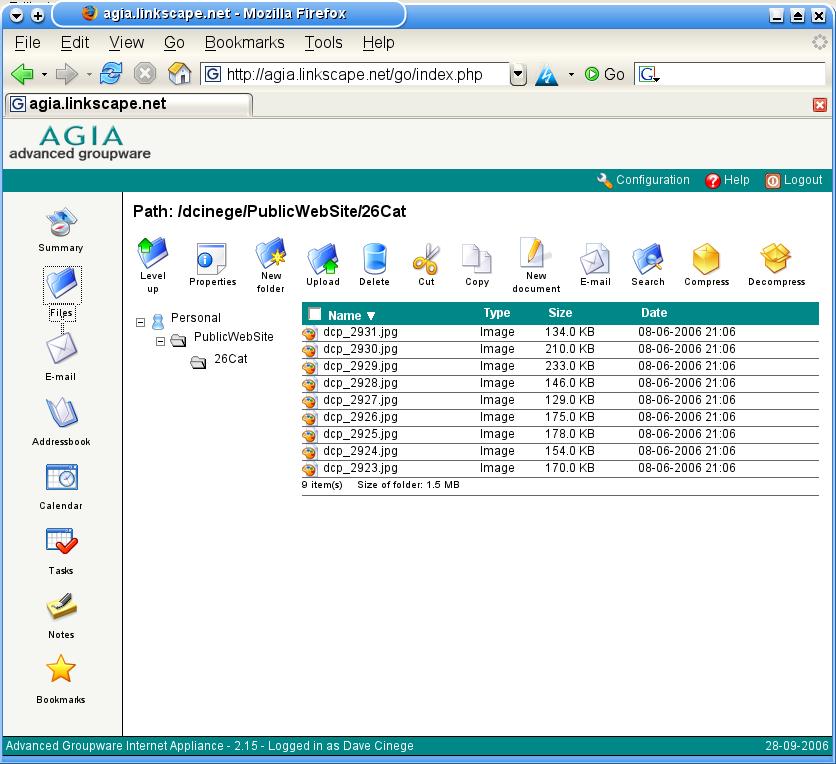Viewport: 836px width, 764px height.
Task: Open the Bookmarks menu
Action: coord(244,43)
